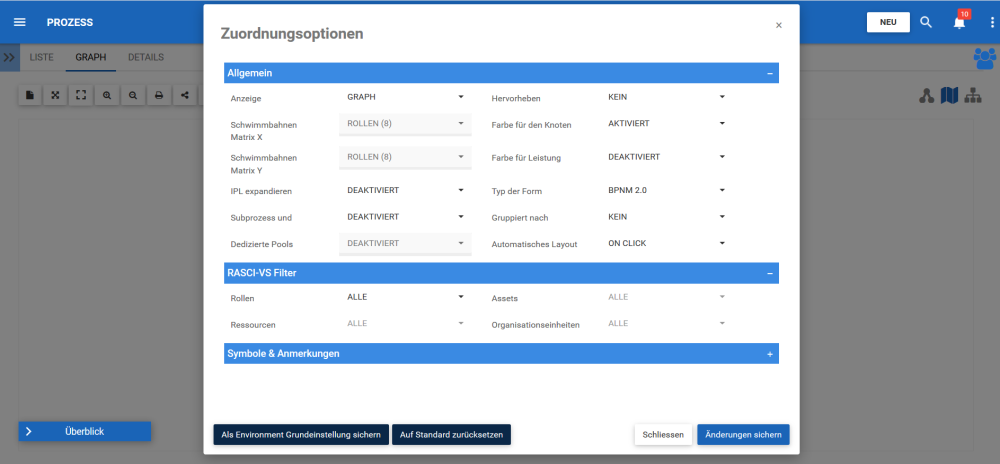Click the print toolbar icon
The image size is (1000, 464).
coord(159,95)
